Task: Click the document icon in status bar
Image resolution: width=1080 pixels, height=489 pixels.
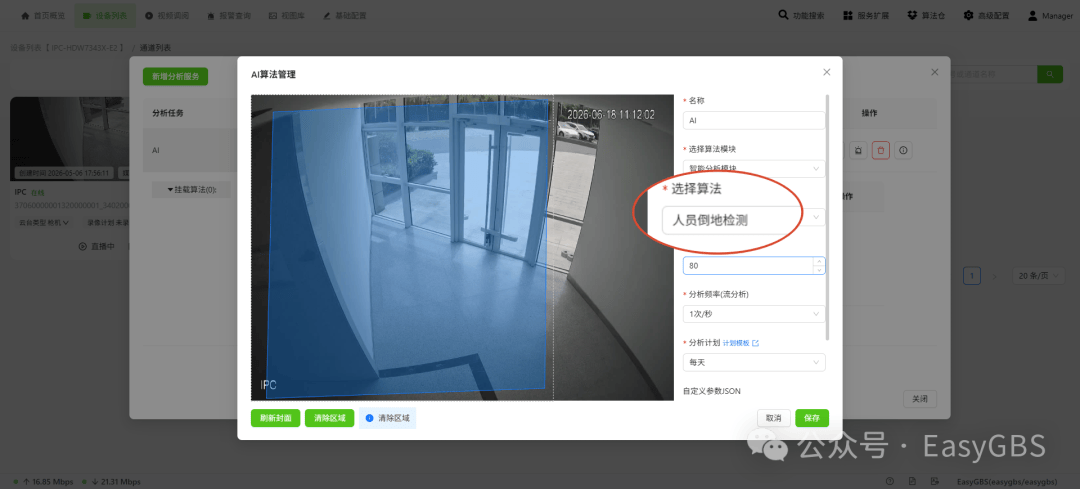Action: 912,481
